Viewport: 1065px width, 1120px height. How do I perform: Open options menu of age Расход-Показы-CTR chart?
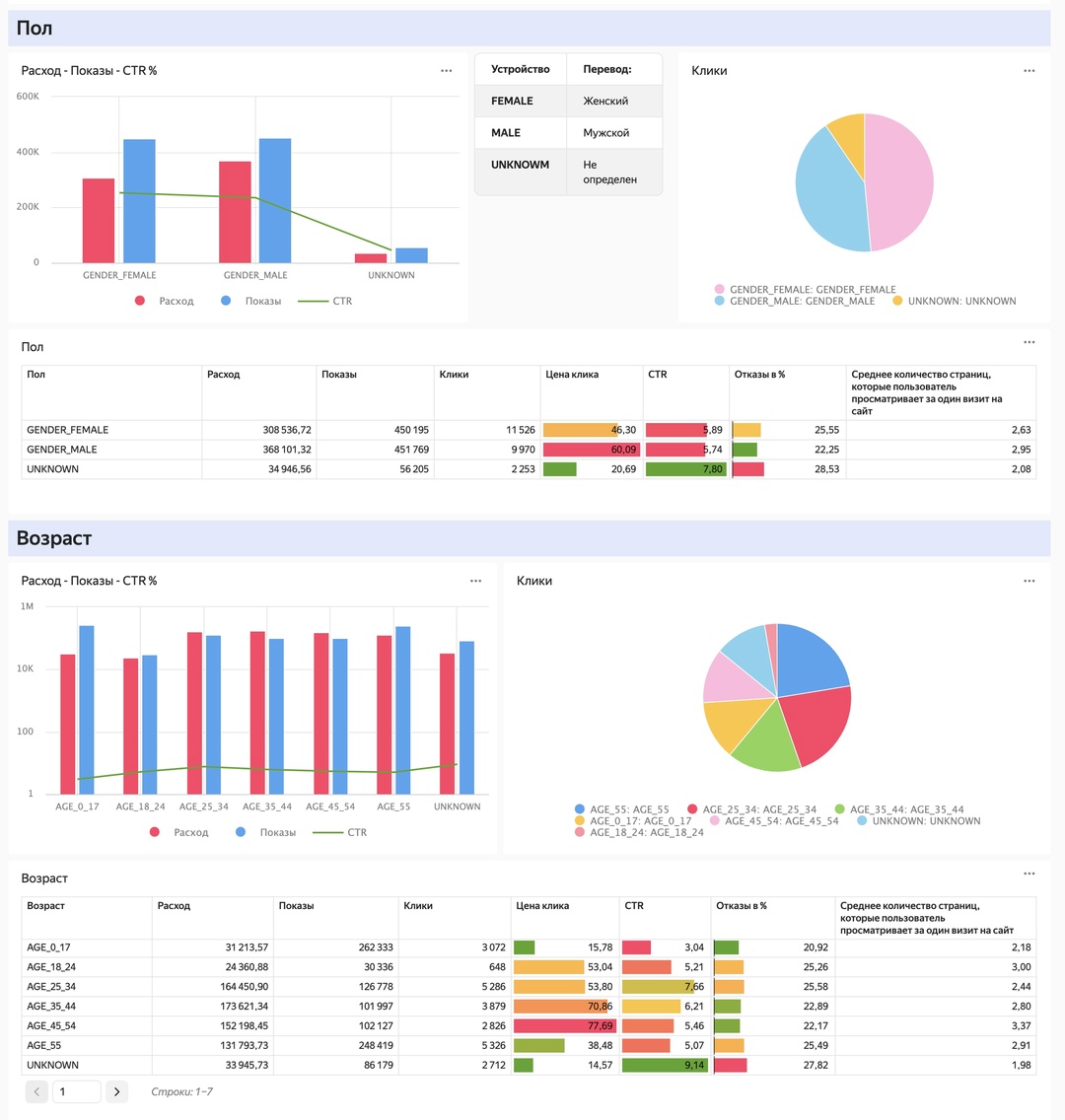pos(475,581)
